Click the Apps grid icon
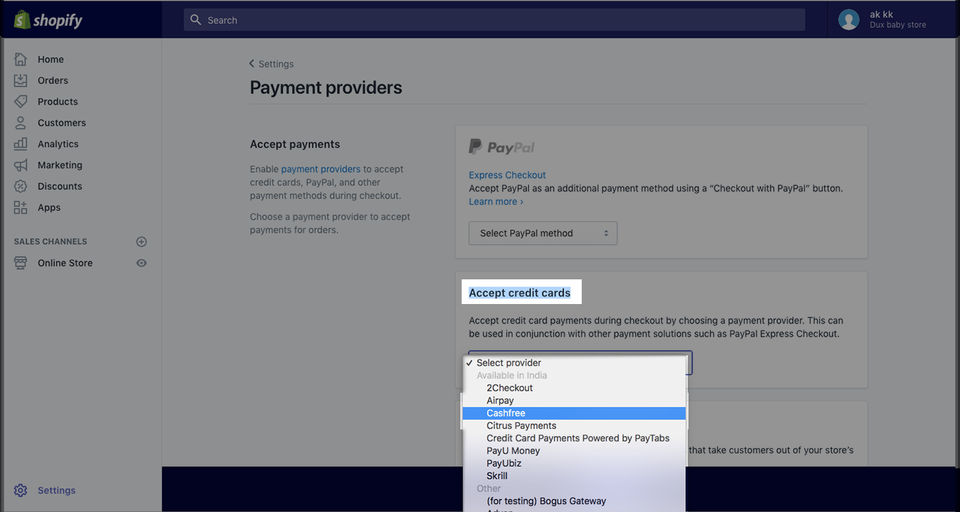 (21, 208)
